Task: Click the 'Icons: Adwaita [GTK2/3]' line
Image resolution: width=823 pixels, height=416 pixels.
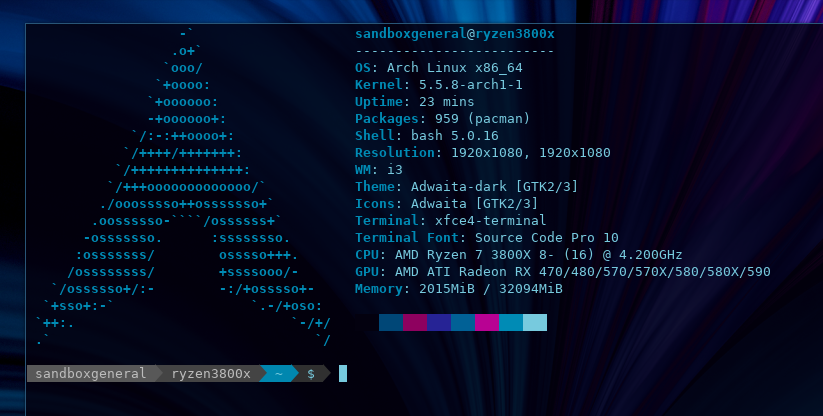Action: (x=446, y=204)
